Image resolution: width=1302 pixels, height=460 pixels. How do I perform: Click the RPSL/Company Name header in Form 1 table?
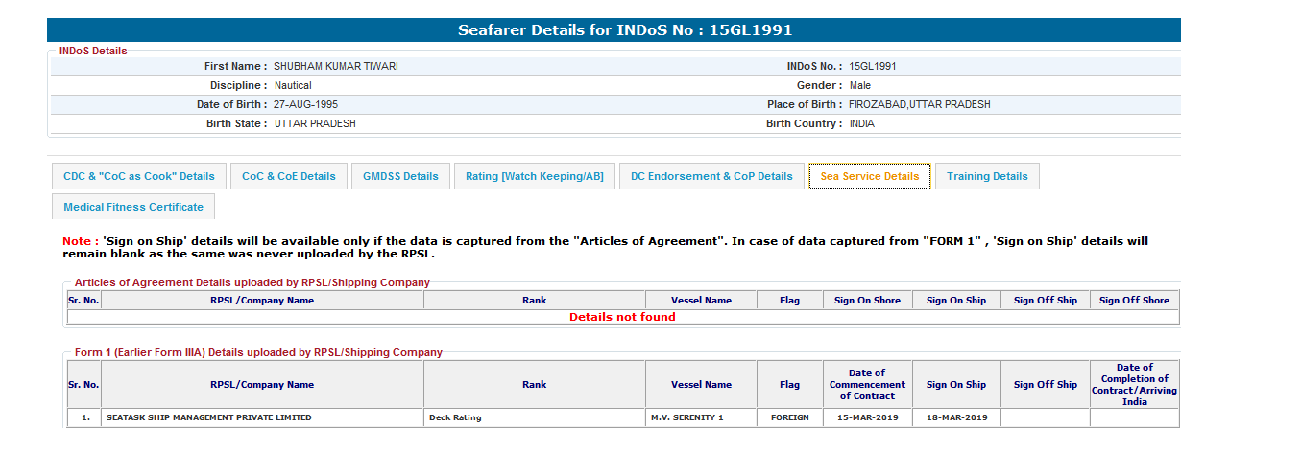(262, 385)
